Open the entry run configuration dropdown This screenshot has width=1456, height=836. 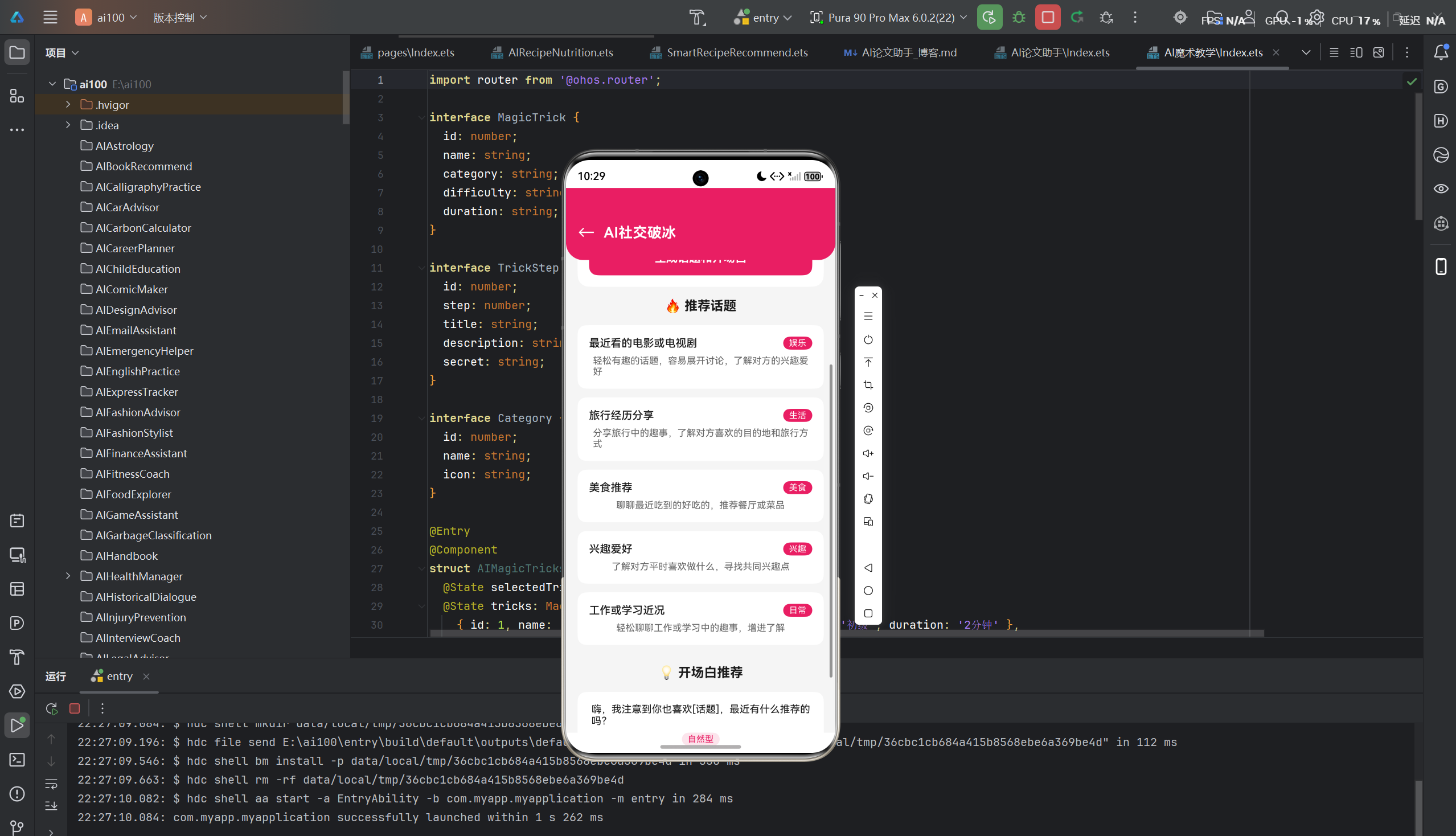763,17
